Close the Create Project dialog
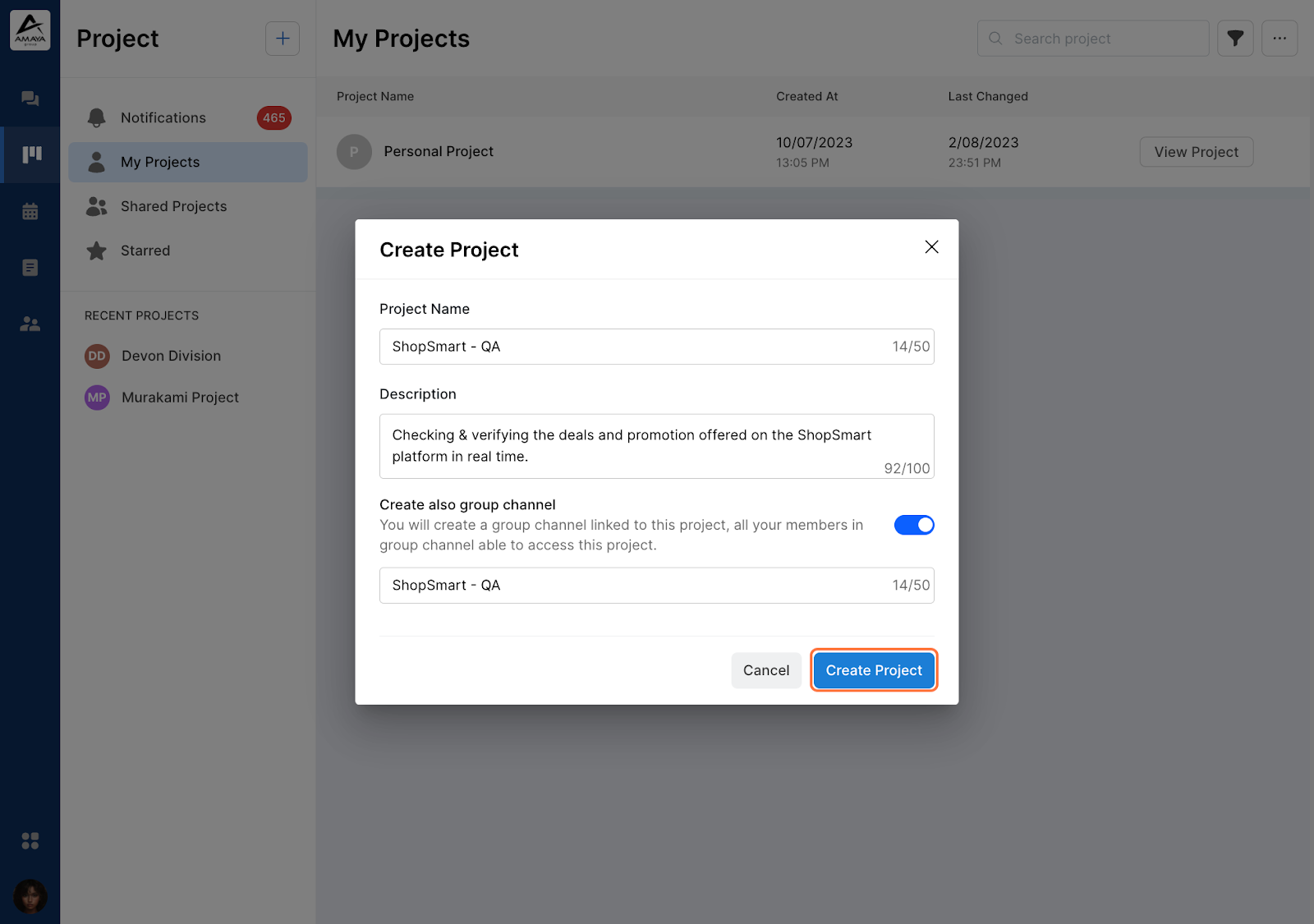 [931, 247]
